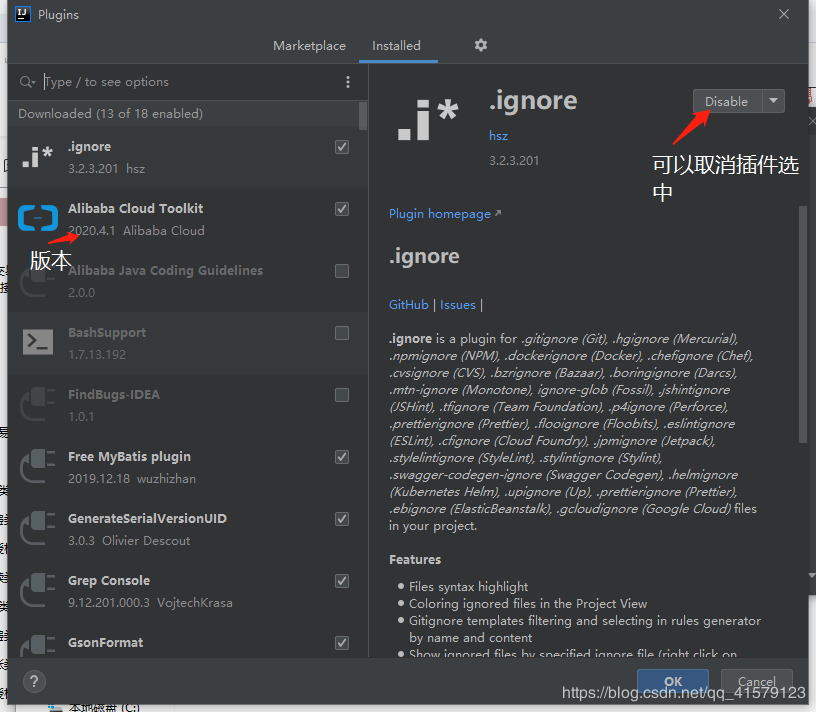Enable Alibaba Java Coding Guidelines checkbox
This screenshot has height=712, width=816.
click(342, 271)
